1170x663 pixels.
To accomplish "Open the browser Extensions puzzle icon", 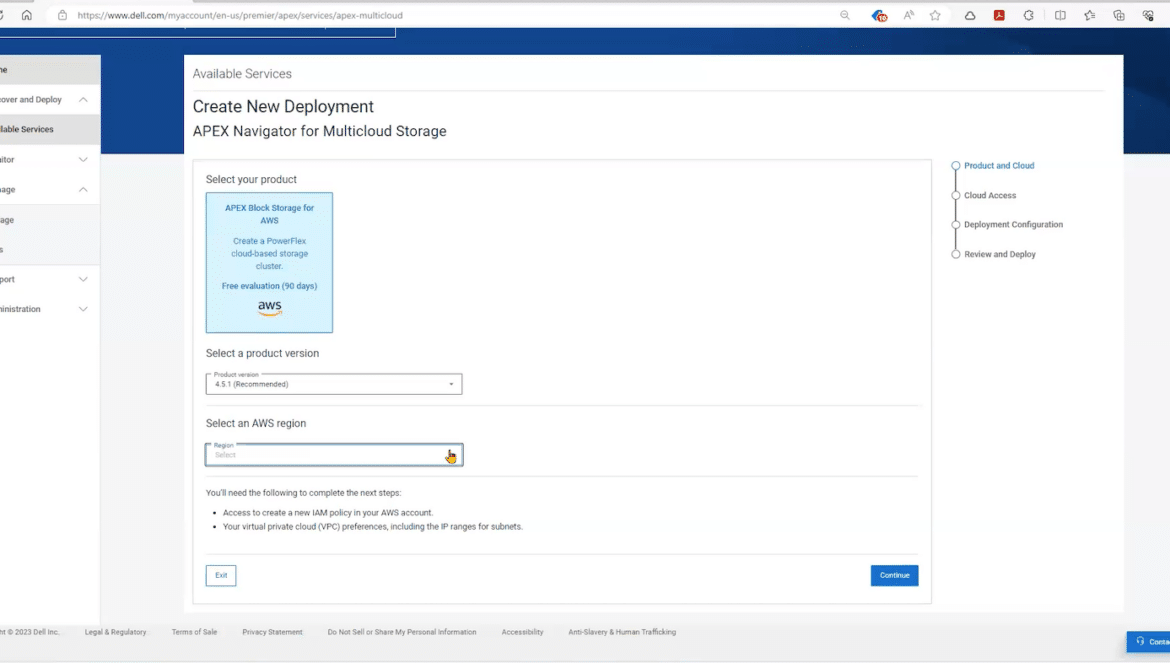I will tap(1029, 15).
